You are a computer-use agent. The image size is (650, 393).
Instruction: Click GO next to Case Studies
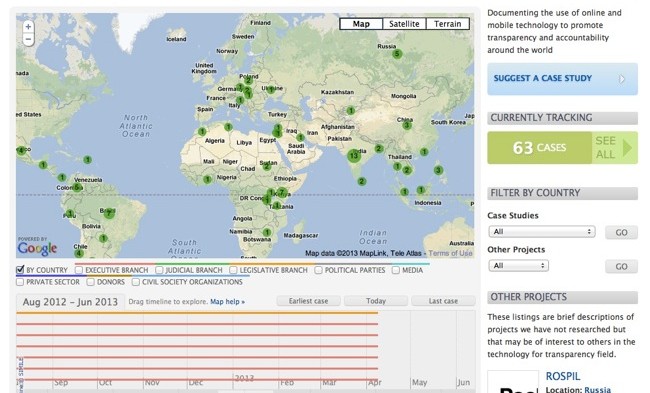(x=621, y=233)
